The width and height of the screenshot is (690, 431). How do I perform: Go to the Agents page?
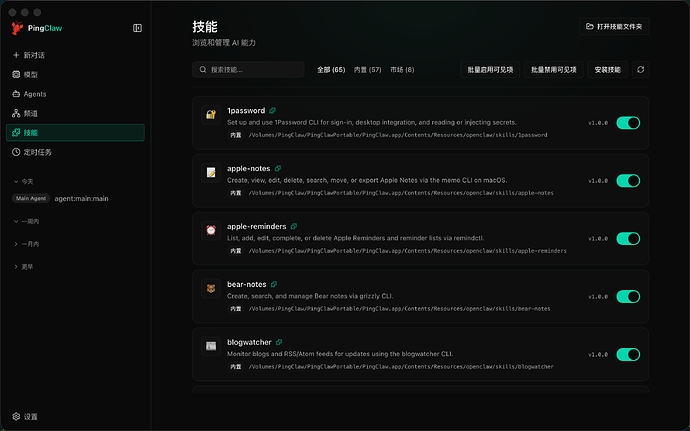pos(75,94)
